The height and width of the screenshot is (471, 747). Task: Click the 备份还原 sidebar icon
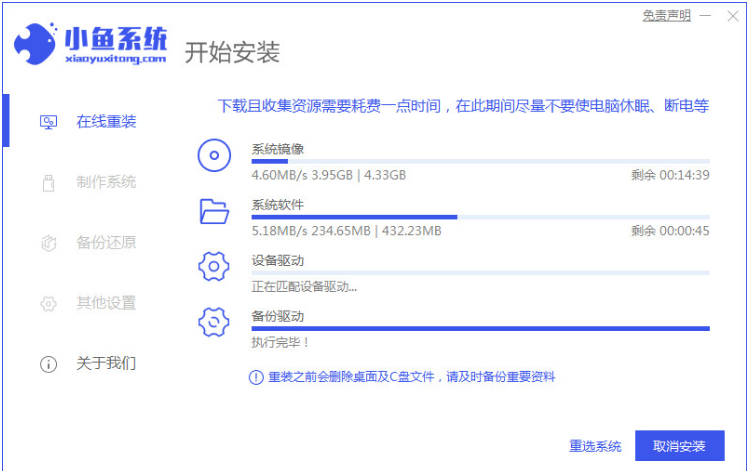[48, 243]
